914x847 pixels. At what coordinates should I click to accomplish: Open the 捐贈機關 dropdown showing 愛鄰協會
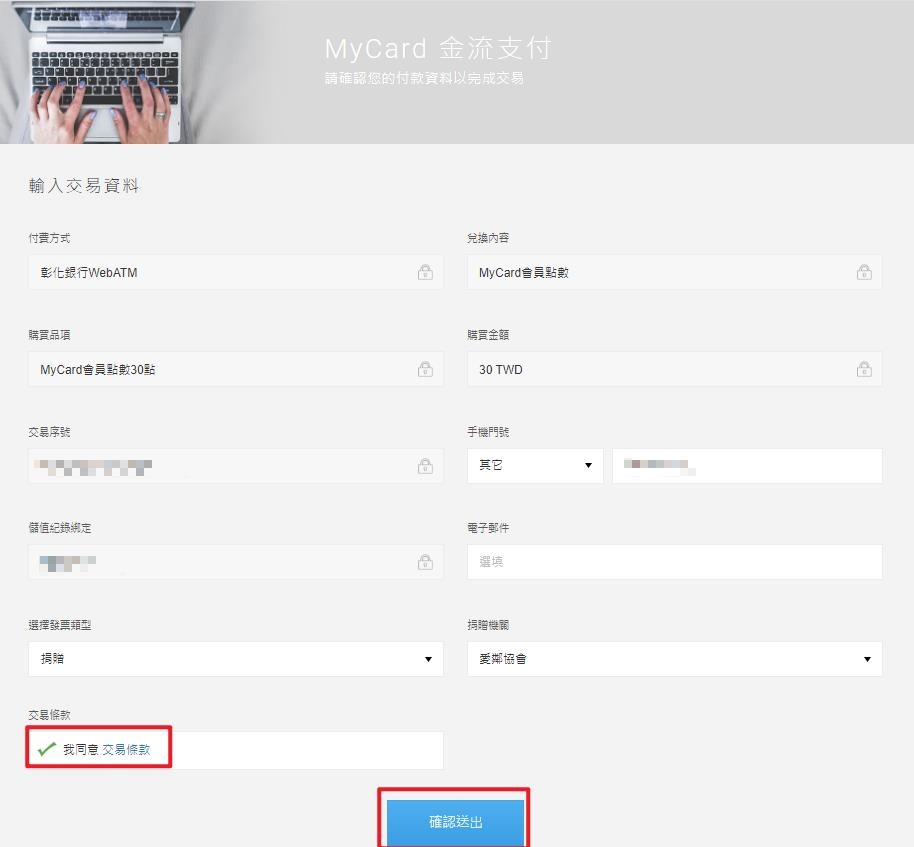[x=674, y=659]
